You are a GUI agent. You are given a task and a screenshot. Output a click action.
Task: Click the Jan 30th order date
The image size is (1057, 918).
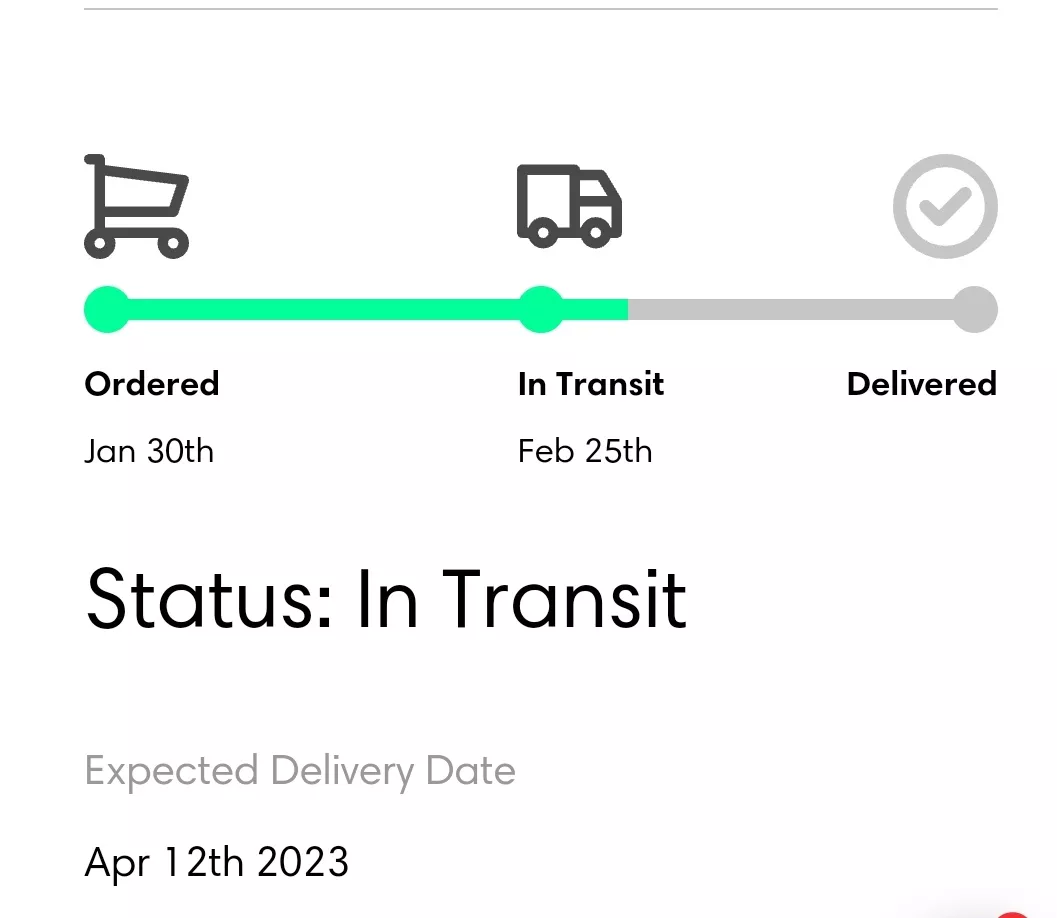tap(149, 451)
